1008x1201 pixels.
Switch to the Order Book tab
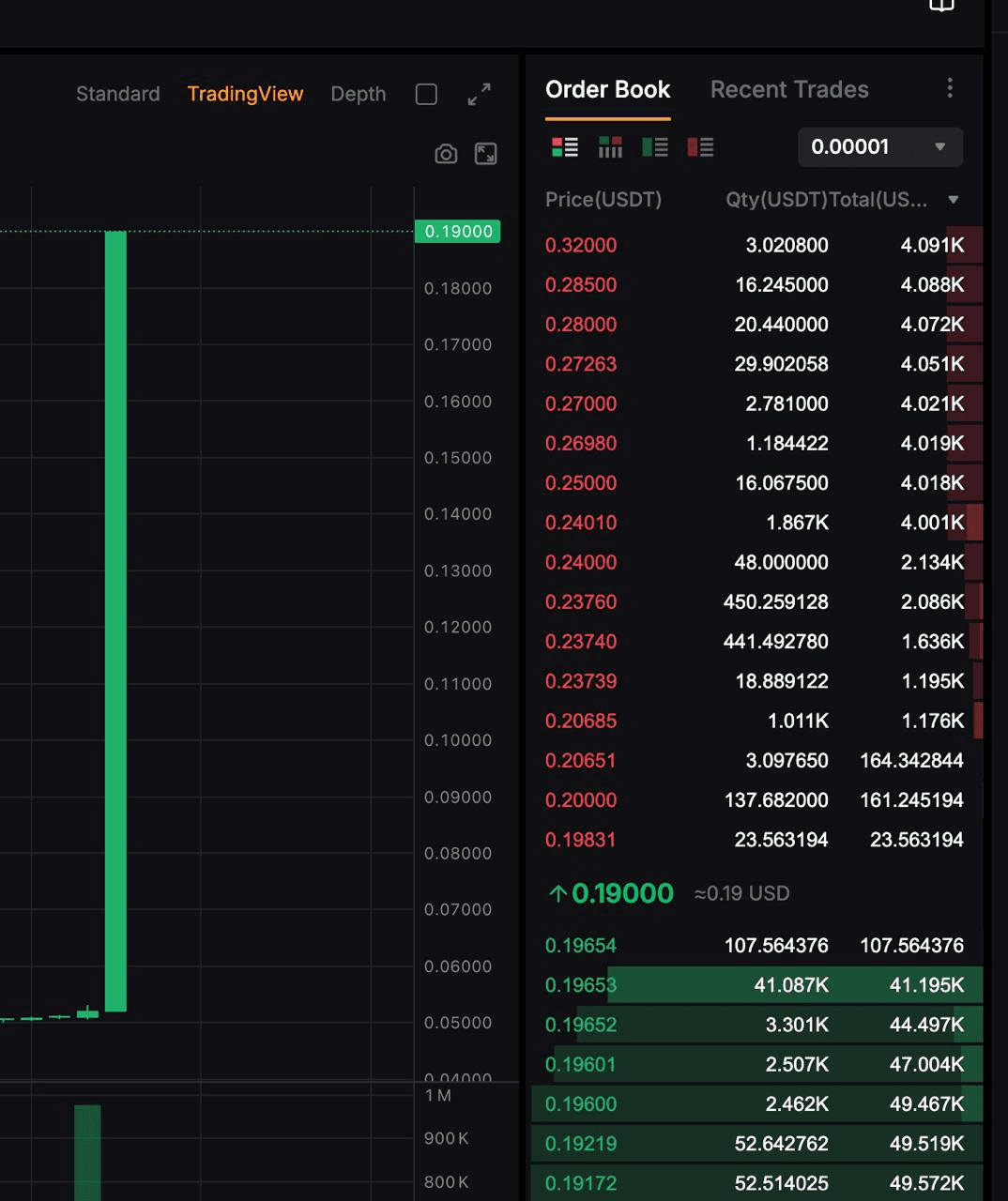pyautogui.click(x=607, y=90)
